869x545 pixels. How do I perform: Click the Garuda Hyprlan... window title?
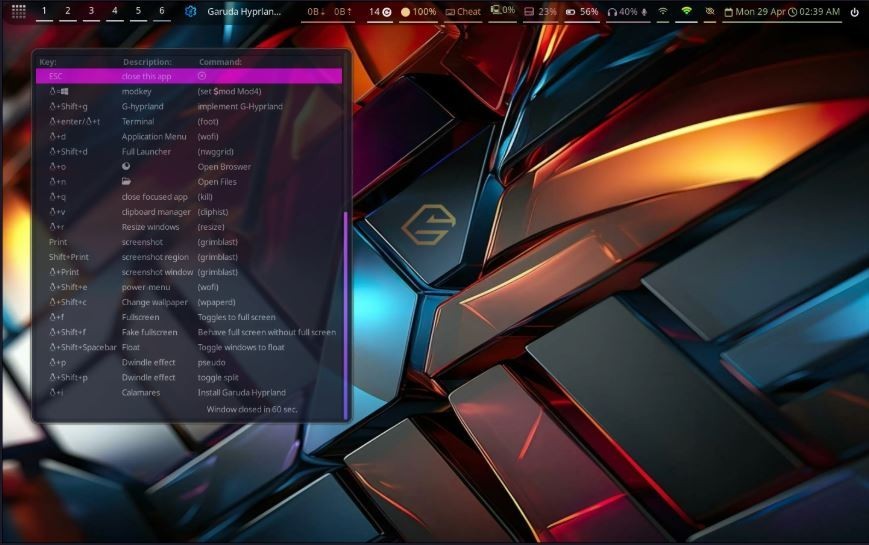tap(244, 11)
